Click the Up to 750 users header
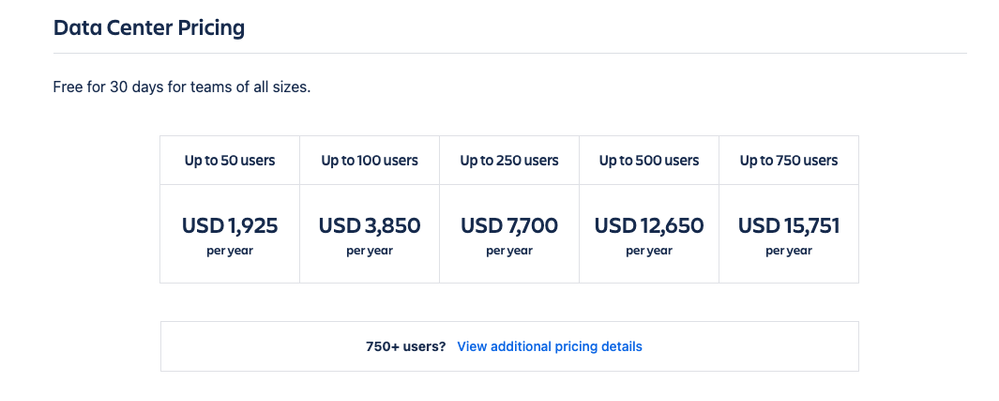Image resolution: width=999 pixels, height=401 pixels. pyautogui.click(x=789, y=160)
